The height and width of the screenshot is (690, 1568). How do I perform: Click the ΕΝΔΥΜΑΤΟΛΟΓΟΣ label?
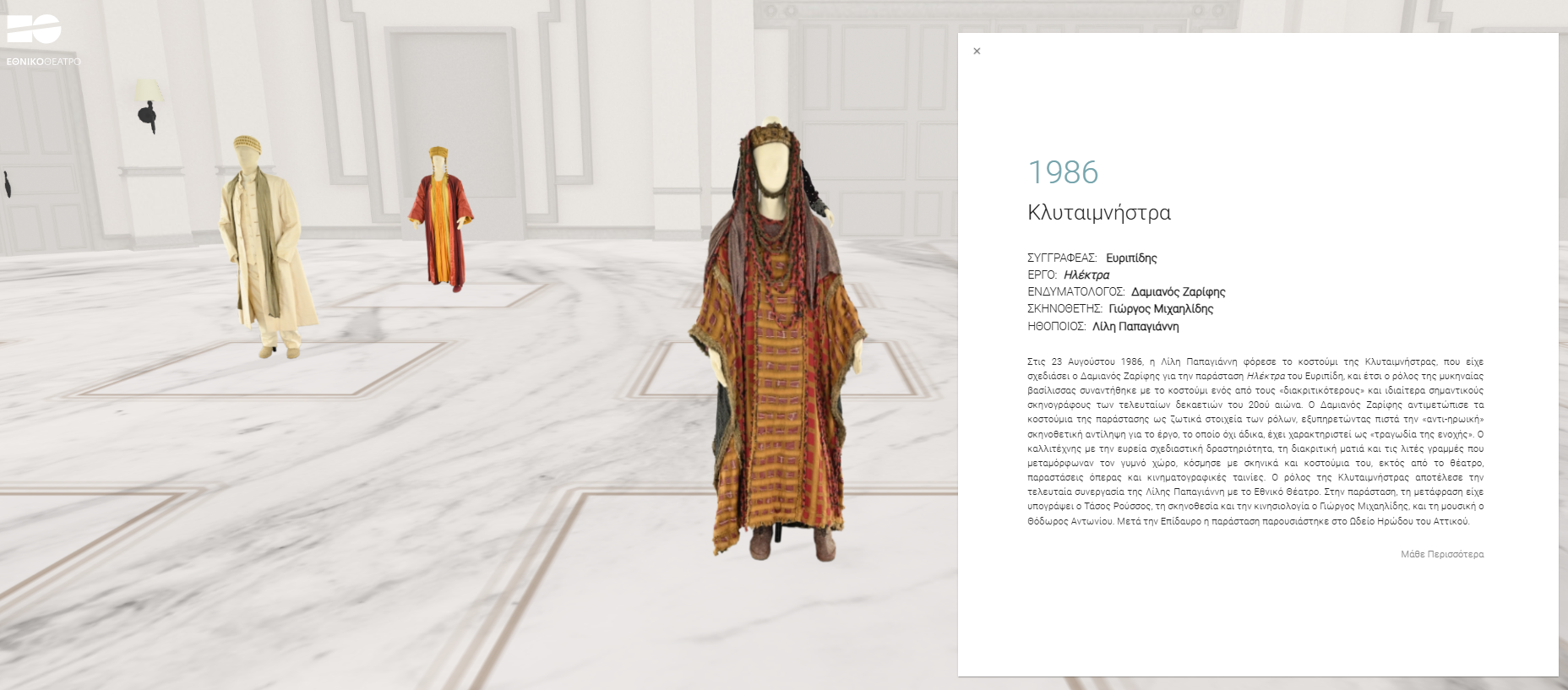(x=1076, y=292)
